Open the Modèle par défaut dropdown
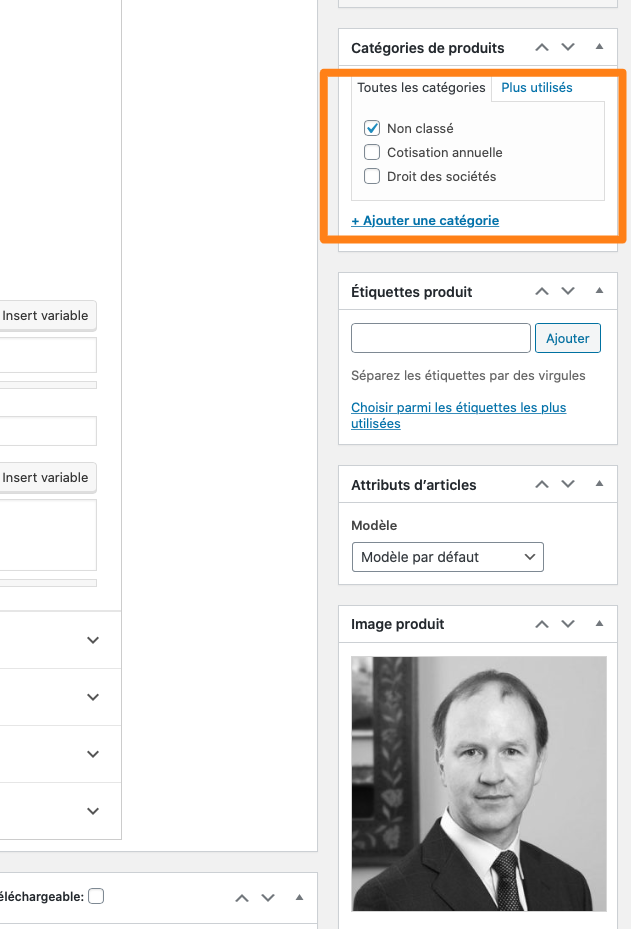Screen dimensions: 631x929 coord(447,557)
